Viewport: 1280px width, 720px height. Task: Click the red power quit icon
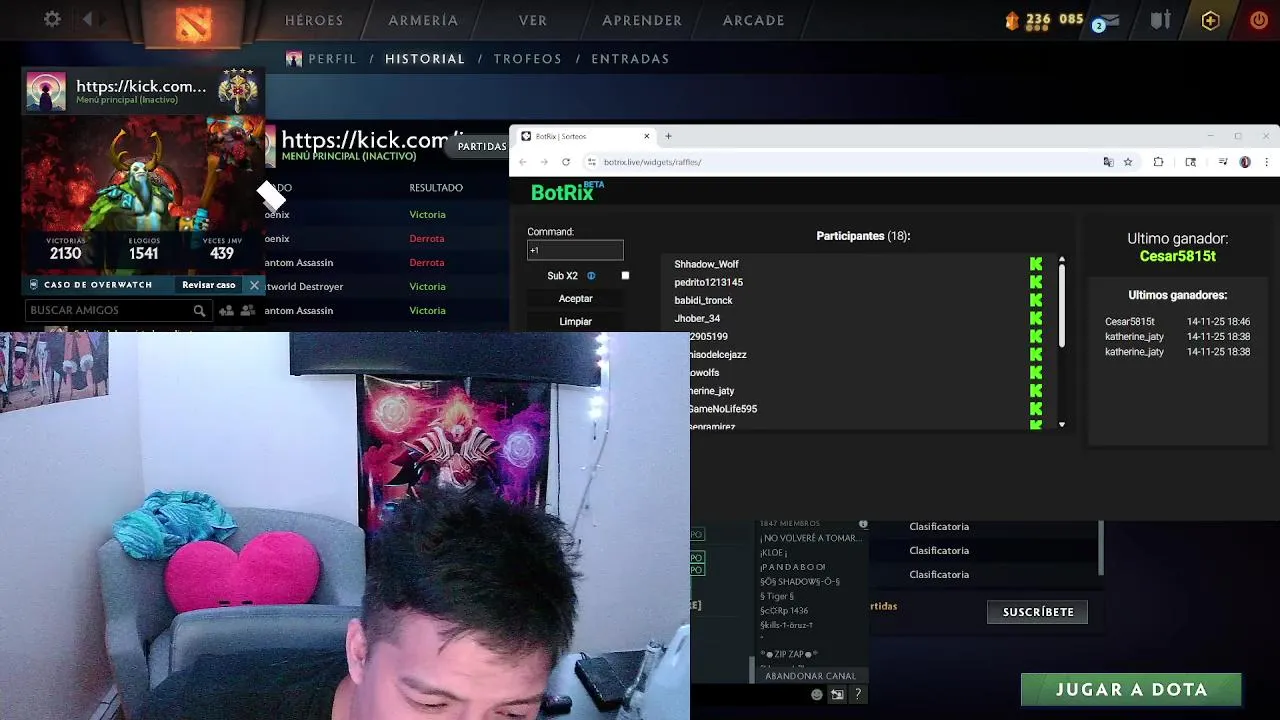pyautogui.click(x=1259, y=20)
